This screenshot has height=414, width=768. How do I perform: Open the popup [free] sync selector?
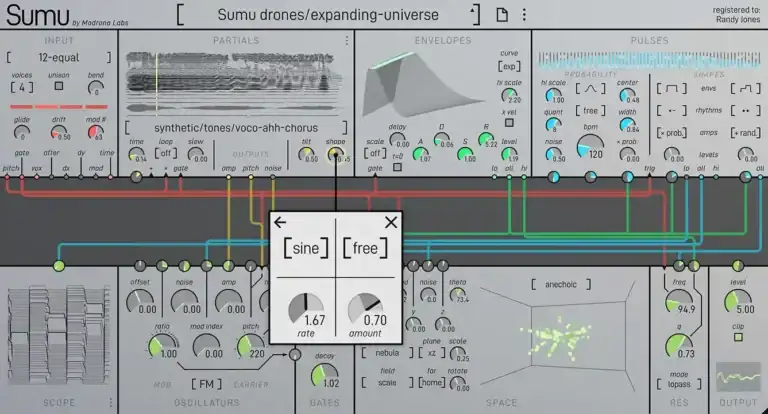coord(365,248)
